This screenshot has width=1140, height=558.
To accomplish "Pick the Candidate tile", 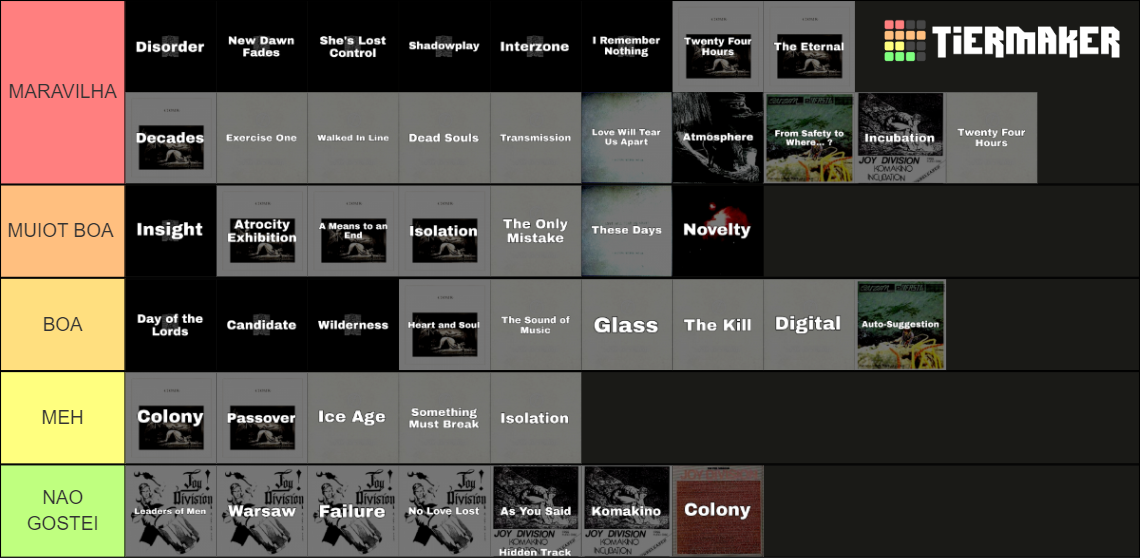I will click(262, 324).
